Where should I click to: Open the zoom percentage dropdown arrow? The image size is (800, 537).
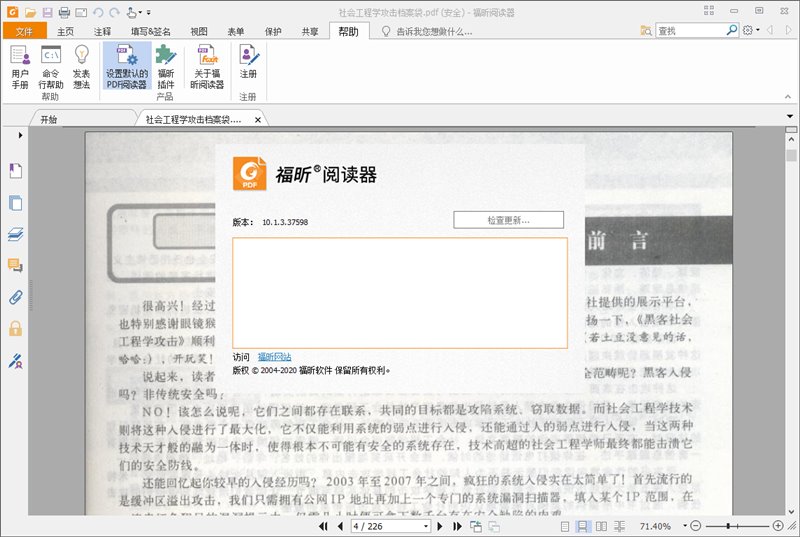(685, 526)
